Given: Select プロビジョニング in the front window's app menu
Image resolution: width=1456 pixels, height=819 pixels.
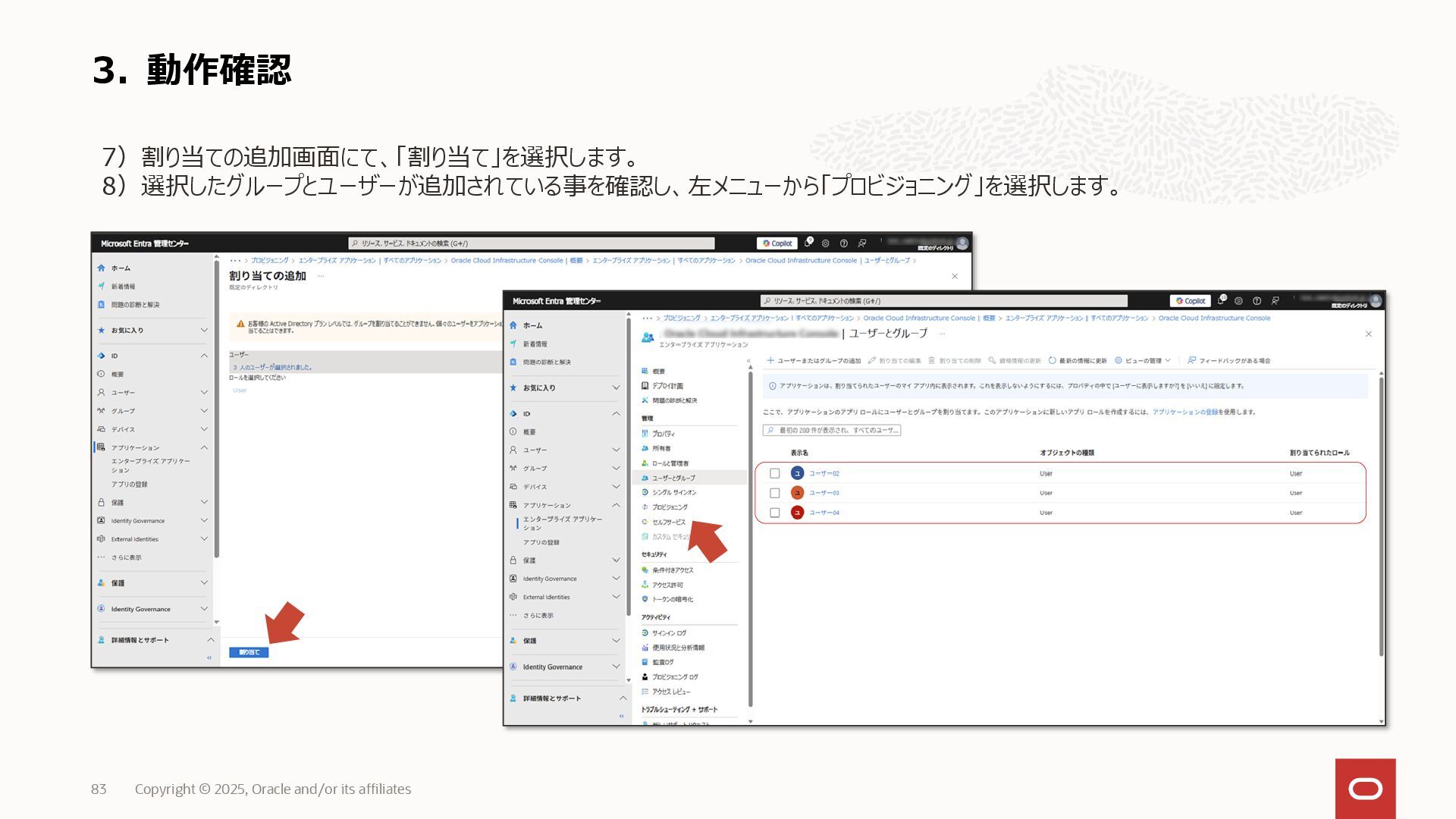Looking at the screenshot, I should coord(670,507).
